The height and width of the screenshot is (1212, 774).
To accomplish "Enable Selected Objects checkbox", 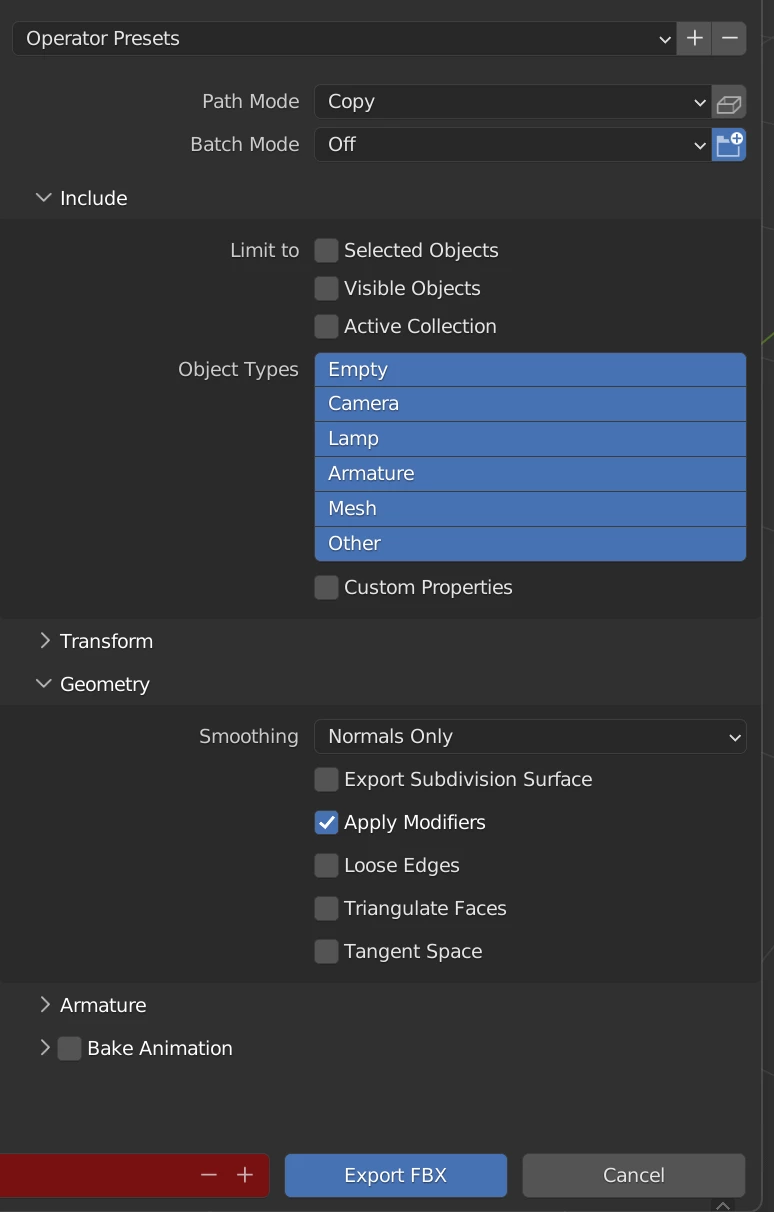I will (326, 251).
